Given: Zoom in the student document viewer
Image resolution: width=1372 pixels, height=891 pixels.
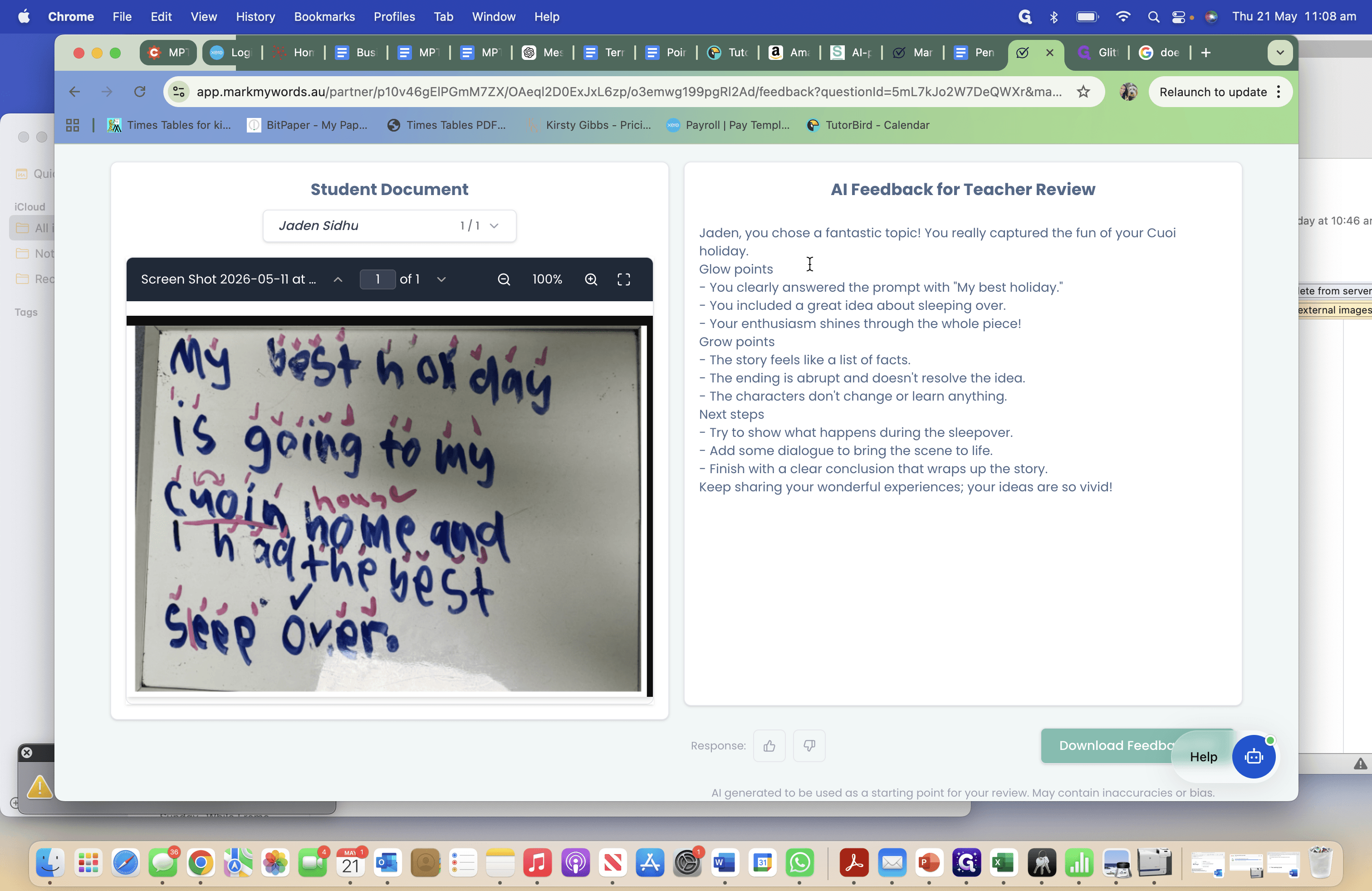Looking at the screenshot, I should click(591, 279).
